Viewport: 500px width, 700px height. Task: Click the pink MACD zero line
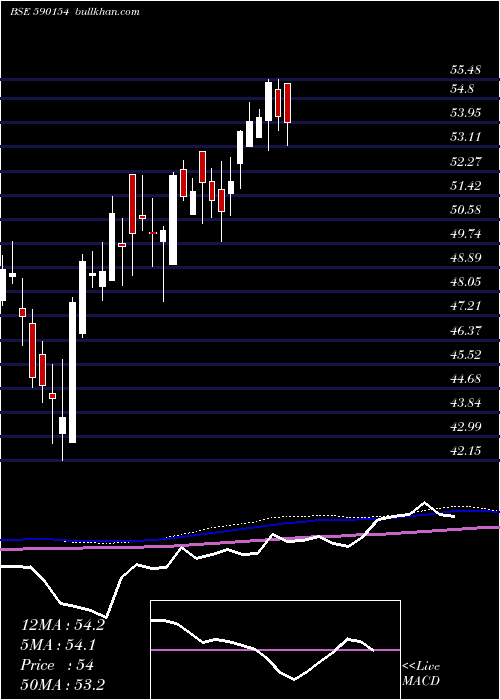click(x=275, y=650)
